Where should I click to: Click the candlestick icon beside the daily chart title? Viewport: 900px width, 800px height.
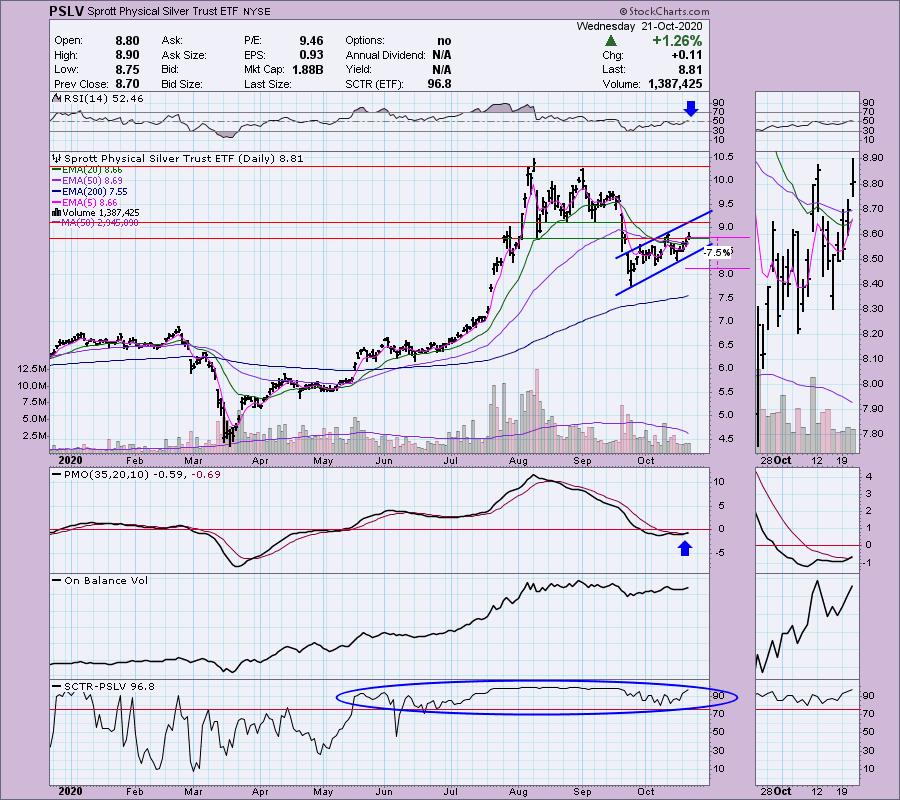click(56, 158)
